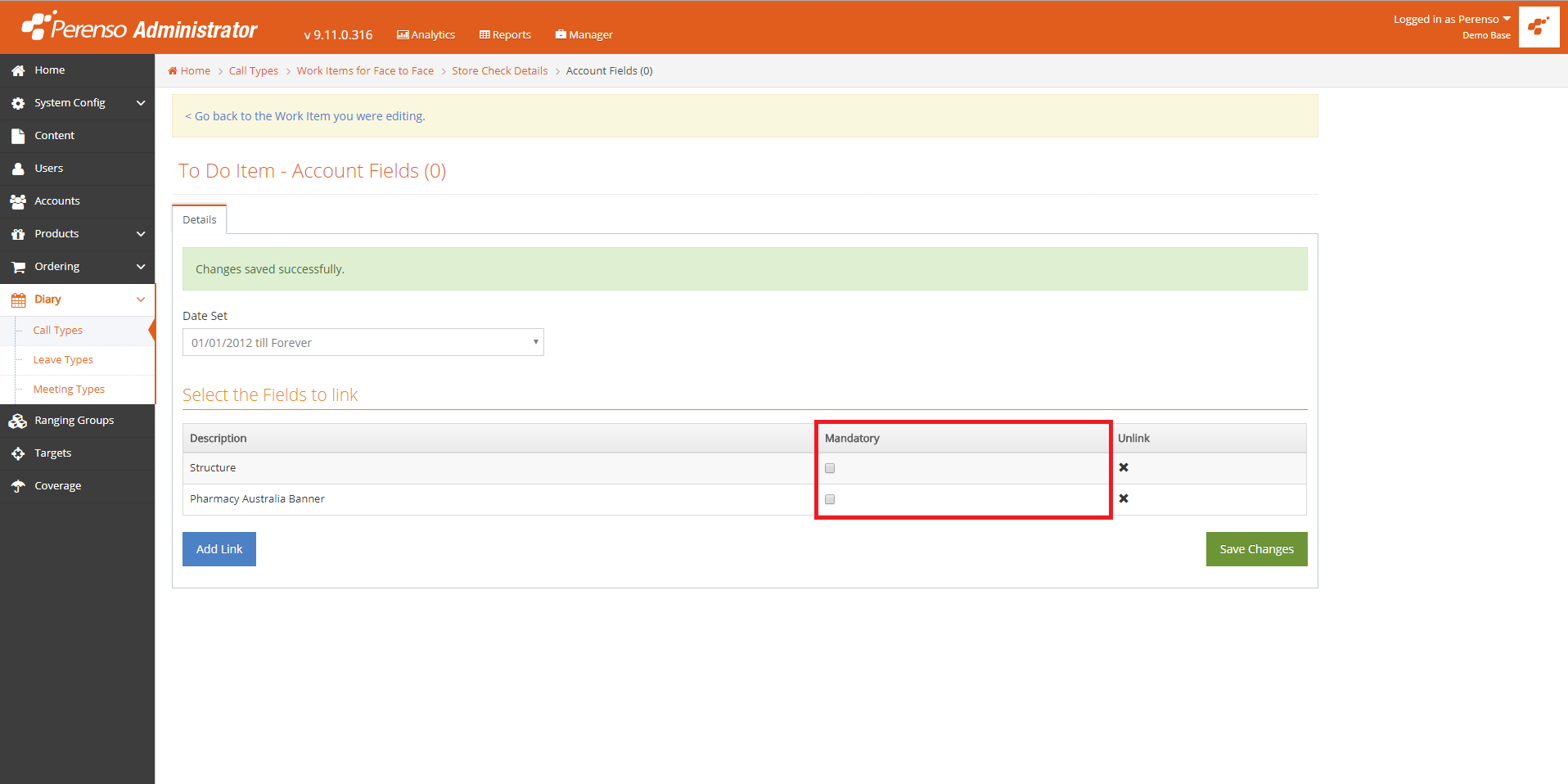Click the Coverage umbrella icon
This screenshot has height=784, width=1568.
18,486
